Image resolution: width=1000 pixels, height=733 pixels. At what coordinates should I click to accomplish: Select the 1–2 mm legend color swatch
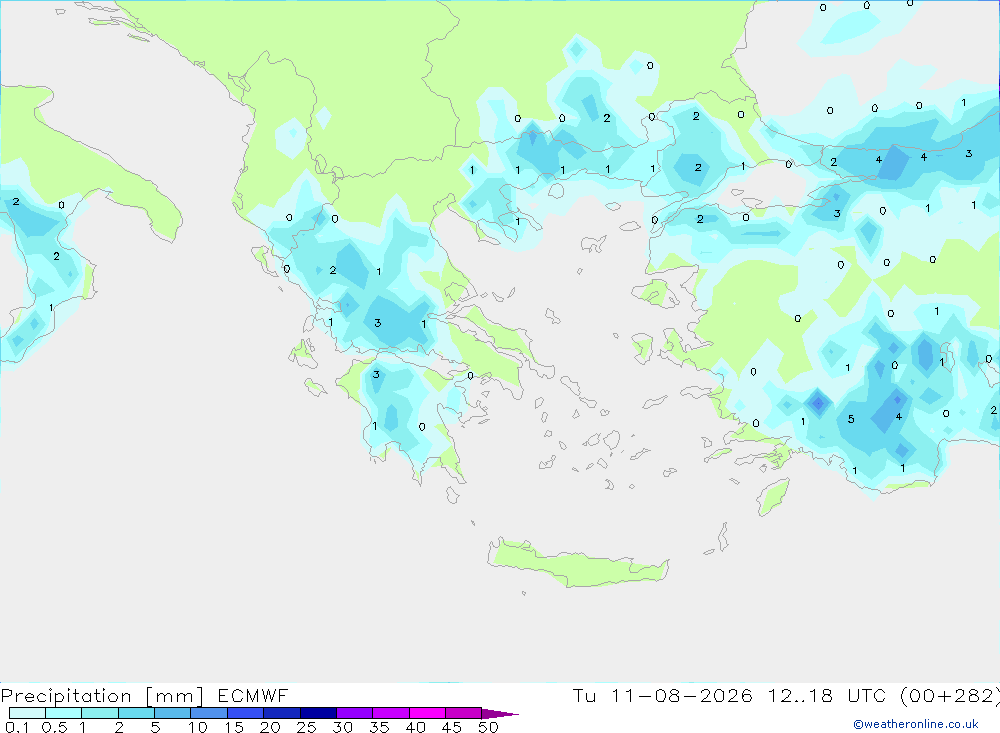pyautogui.click(x=99, y=713)
